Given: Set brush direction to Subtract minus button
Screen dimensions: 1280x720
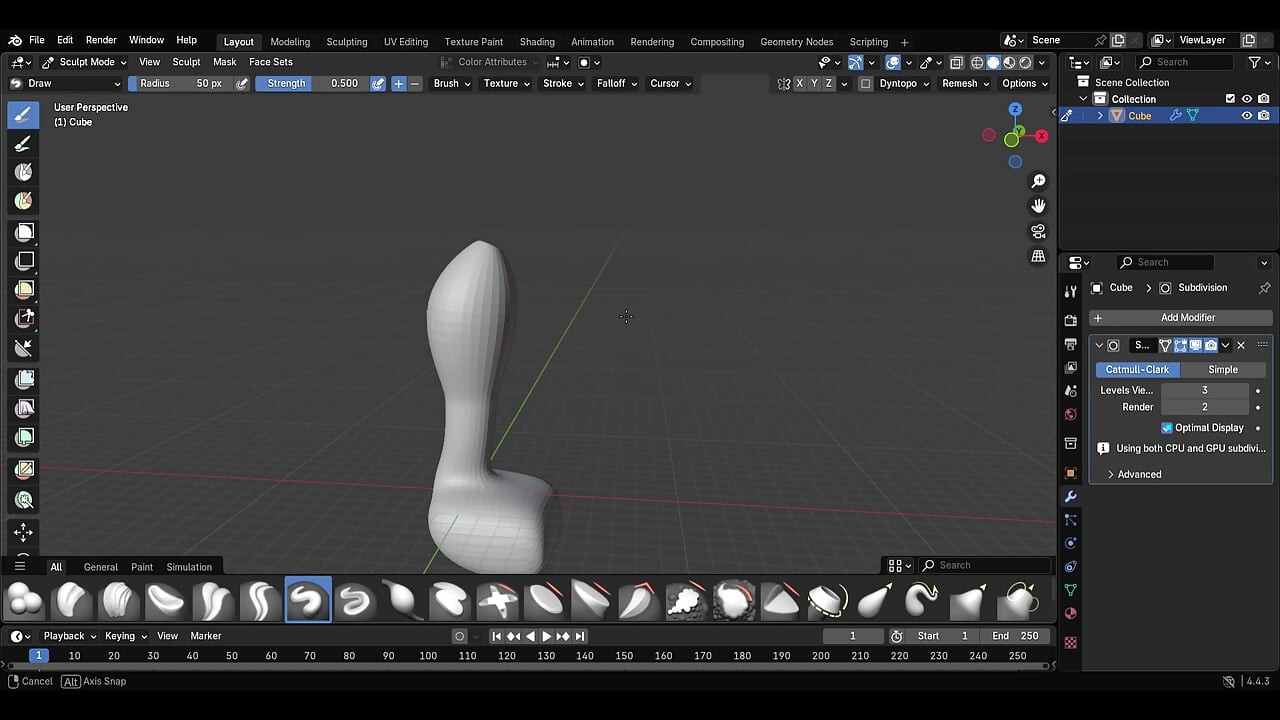Looking at the screenshot, I should (415, 84).
